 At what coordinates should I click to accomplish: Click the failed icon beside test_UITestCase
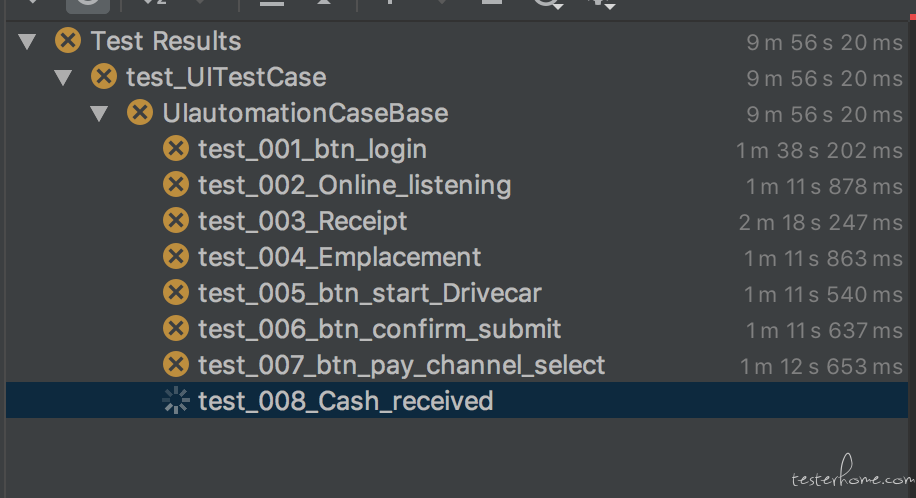tap(104, 77)
